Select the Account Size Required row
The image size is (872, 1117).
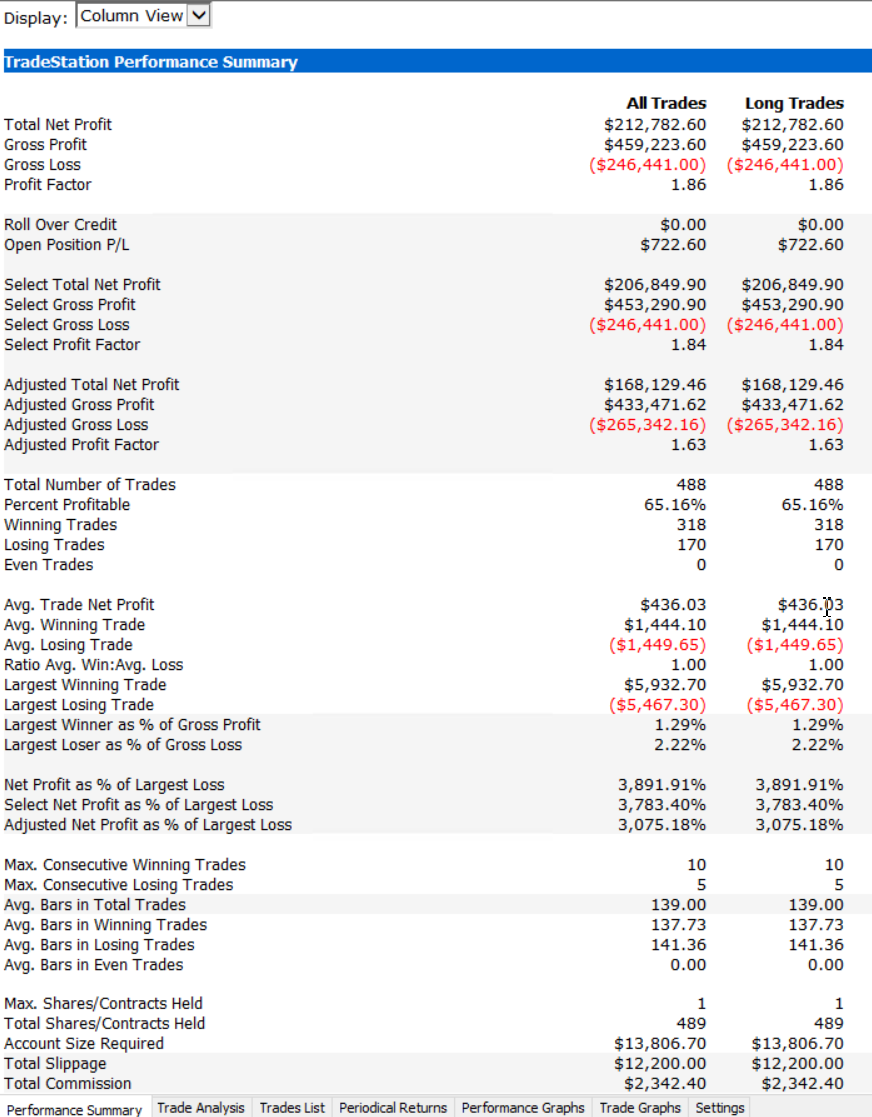(437, 1044)
